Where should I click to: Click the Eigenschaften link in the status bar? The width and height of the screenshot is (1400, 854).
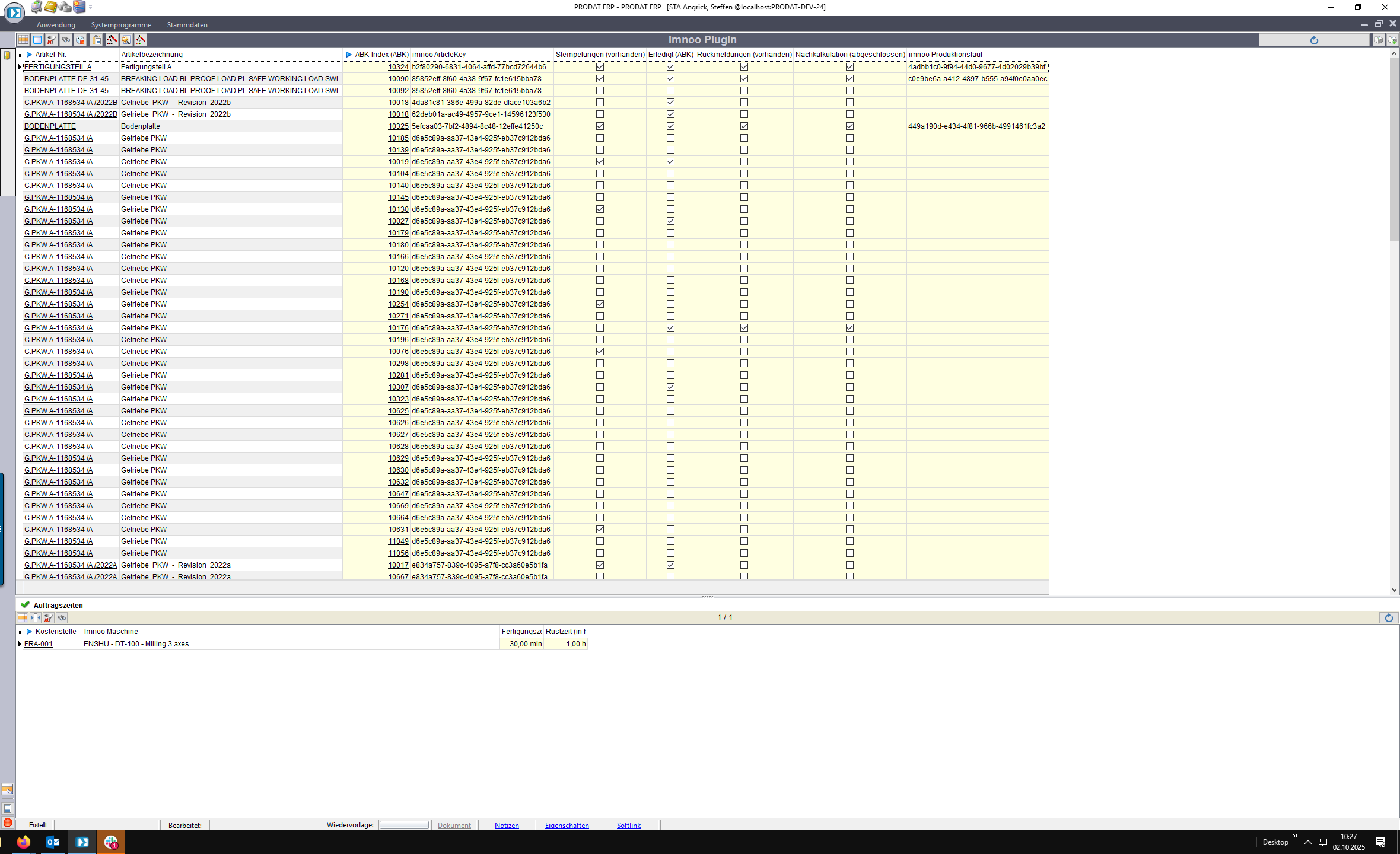(567, 825)
